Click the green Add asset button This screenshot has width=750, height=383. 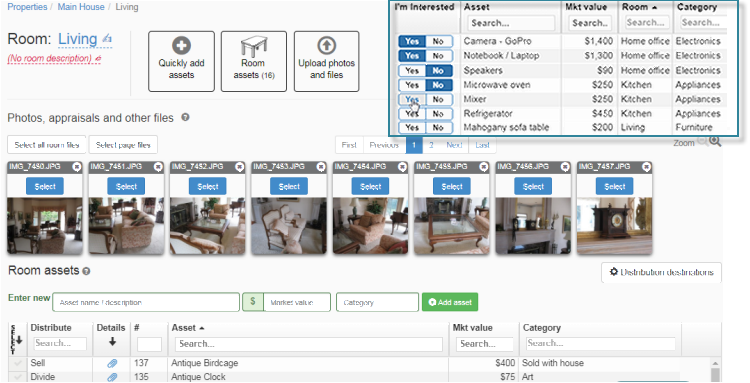450,302
